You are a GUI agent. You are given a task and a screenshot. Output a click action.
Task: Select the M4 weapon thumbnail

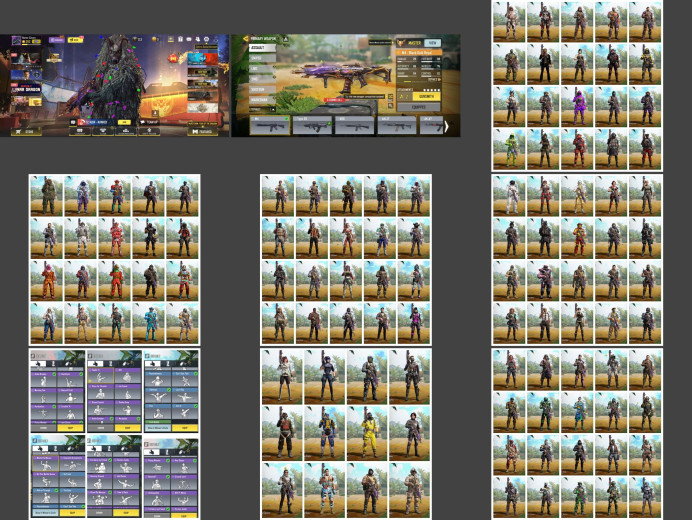270,125
